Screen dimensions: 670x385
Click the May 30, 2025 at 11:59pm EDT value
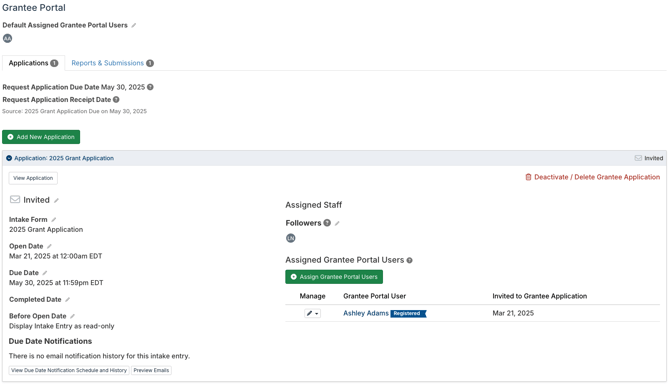[56, 283]
